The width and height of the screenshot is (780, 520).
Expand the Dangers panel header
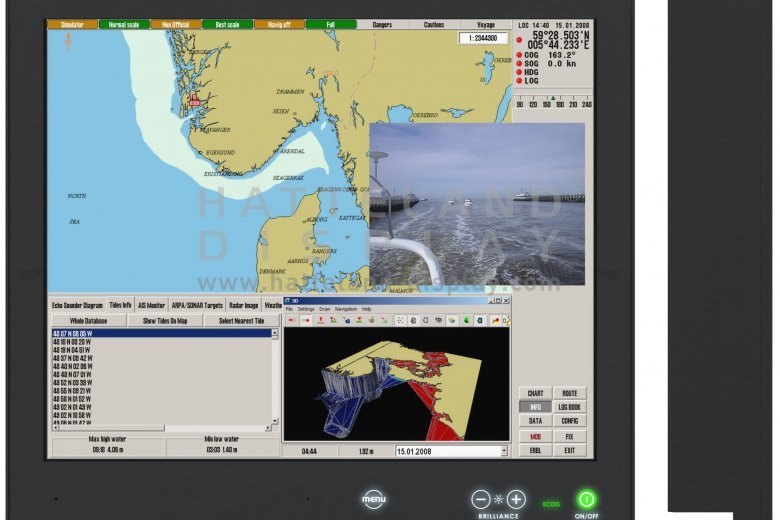pyautogui.click(x=382, y=24)
